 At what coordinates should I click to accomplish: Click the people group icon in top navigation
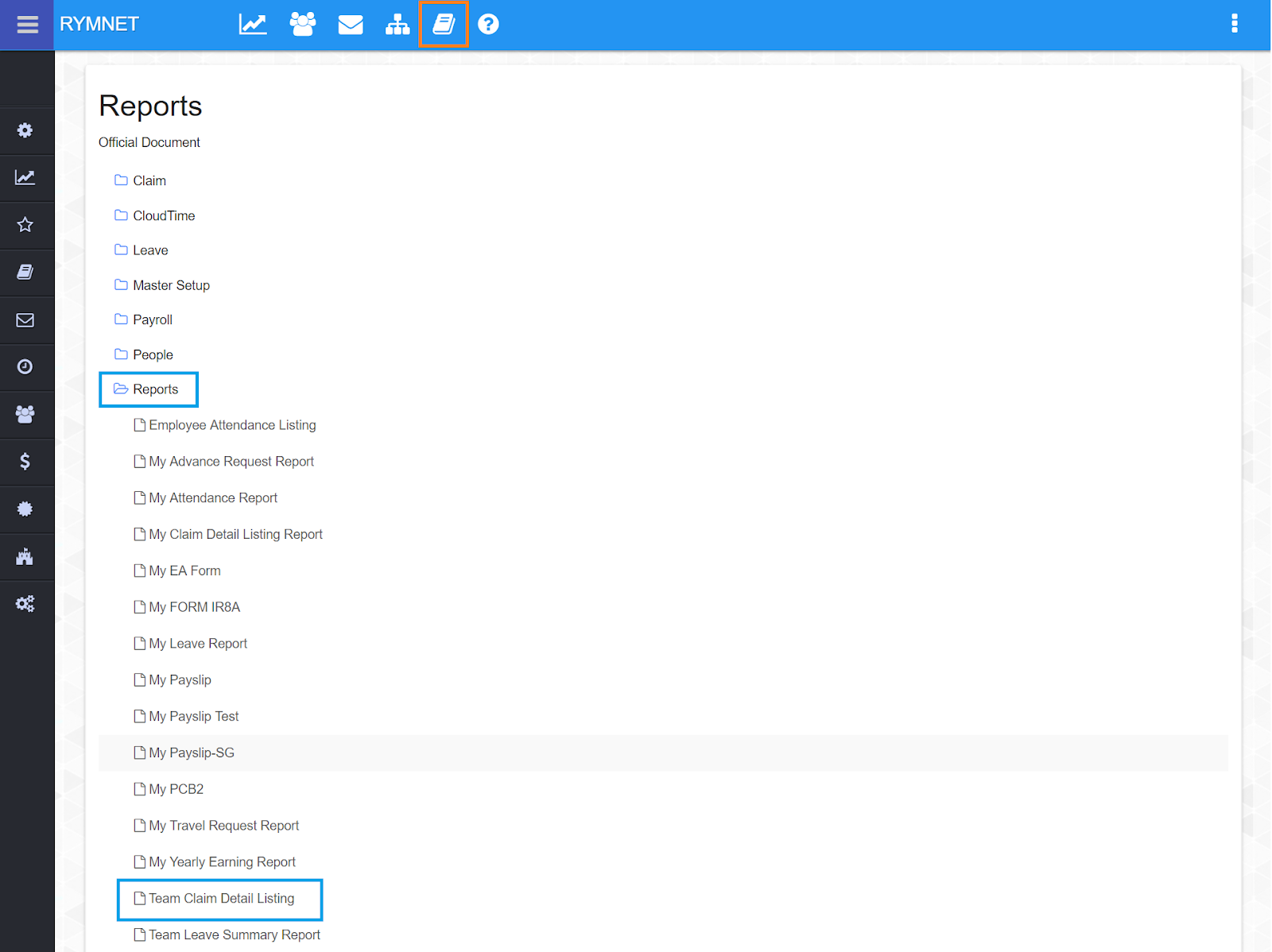(302, 25)
